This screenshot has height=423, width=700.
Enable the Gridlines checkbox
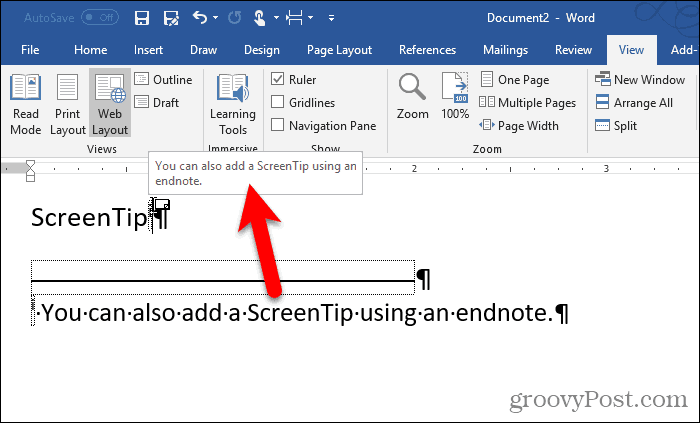click(278, 102)
